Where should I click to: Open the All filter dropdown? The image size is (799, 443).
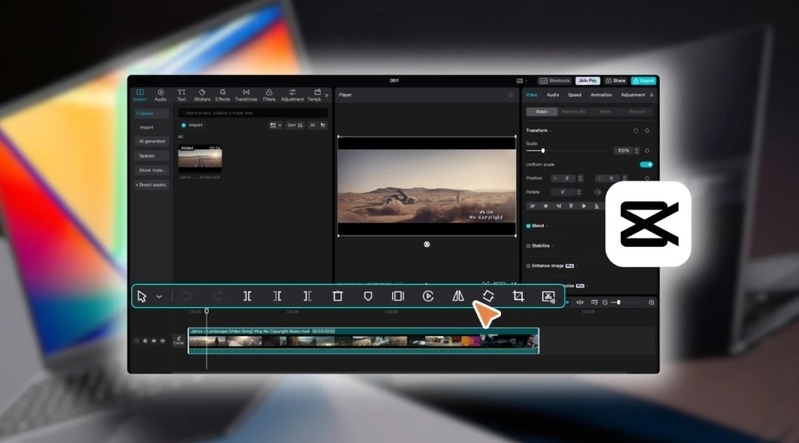coord(317,125)
